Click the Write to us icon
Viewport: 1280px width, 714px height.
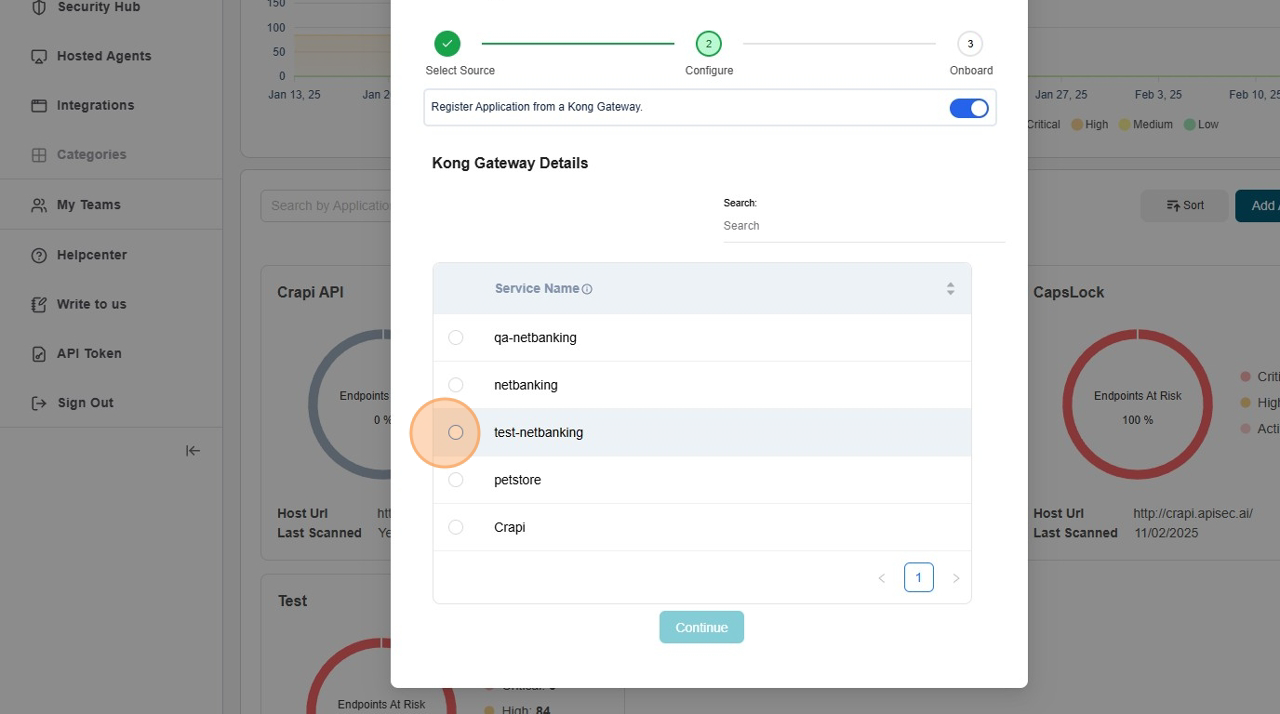pos(39,304)
